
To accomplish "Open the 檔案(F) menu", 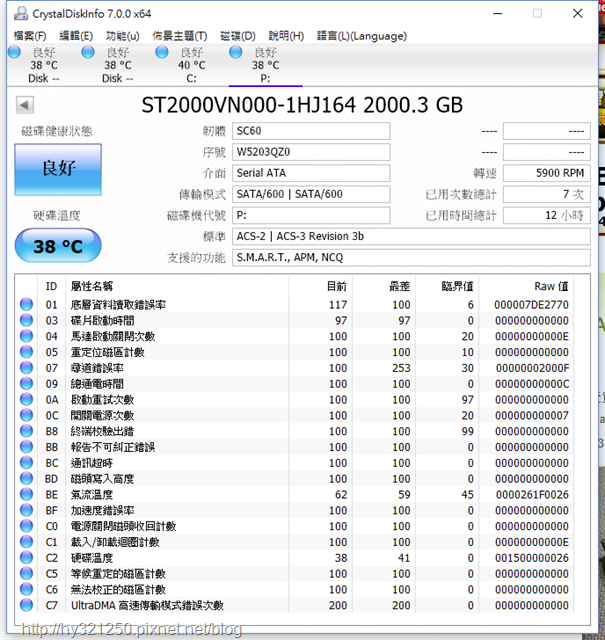I will pyautogui.click(x=30, y=36).
